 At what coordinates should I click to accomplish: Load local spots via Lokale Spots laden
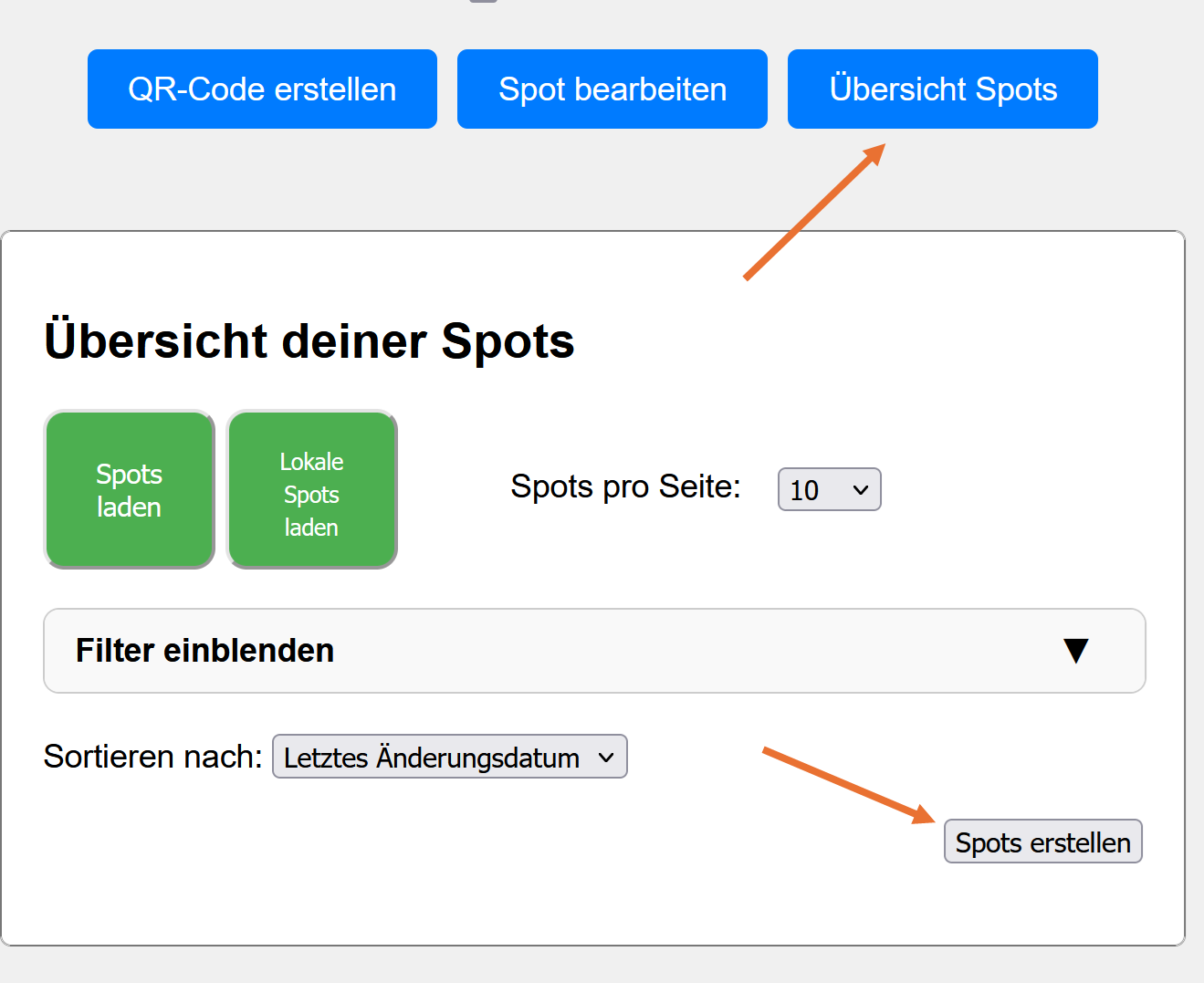click(311, 490)
